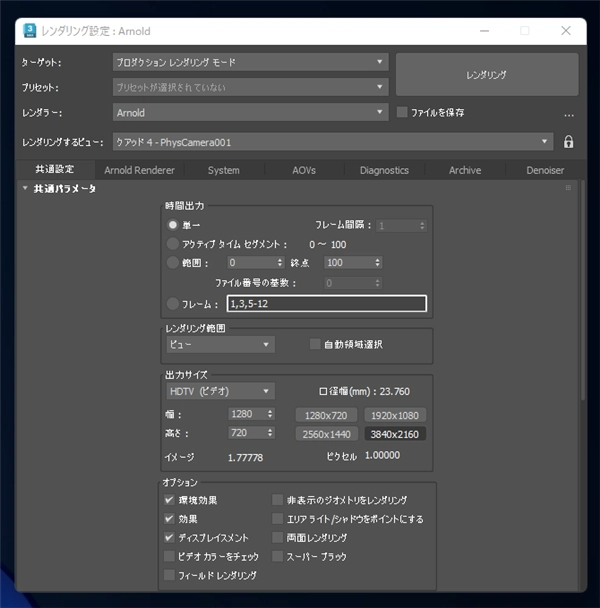Enable the スーパー ブラック checkbox
This screenshot has height=608, width=600.
tap(277, 556)
